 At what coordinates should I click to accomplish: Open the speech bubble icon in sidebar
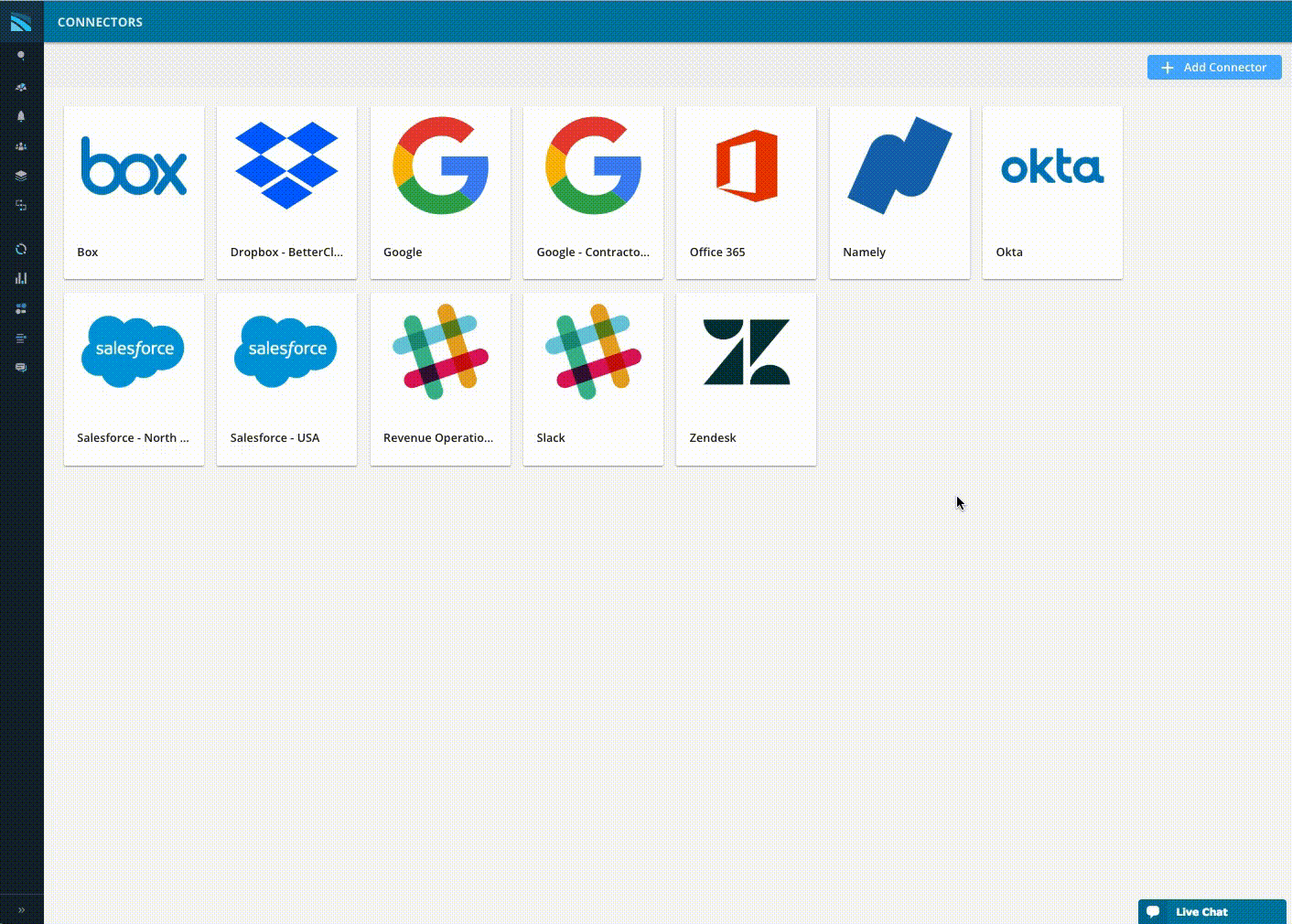click(x=21, y=368)
